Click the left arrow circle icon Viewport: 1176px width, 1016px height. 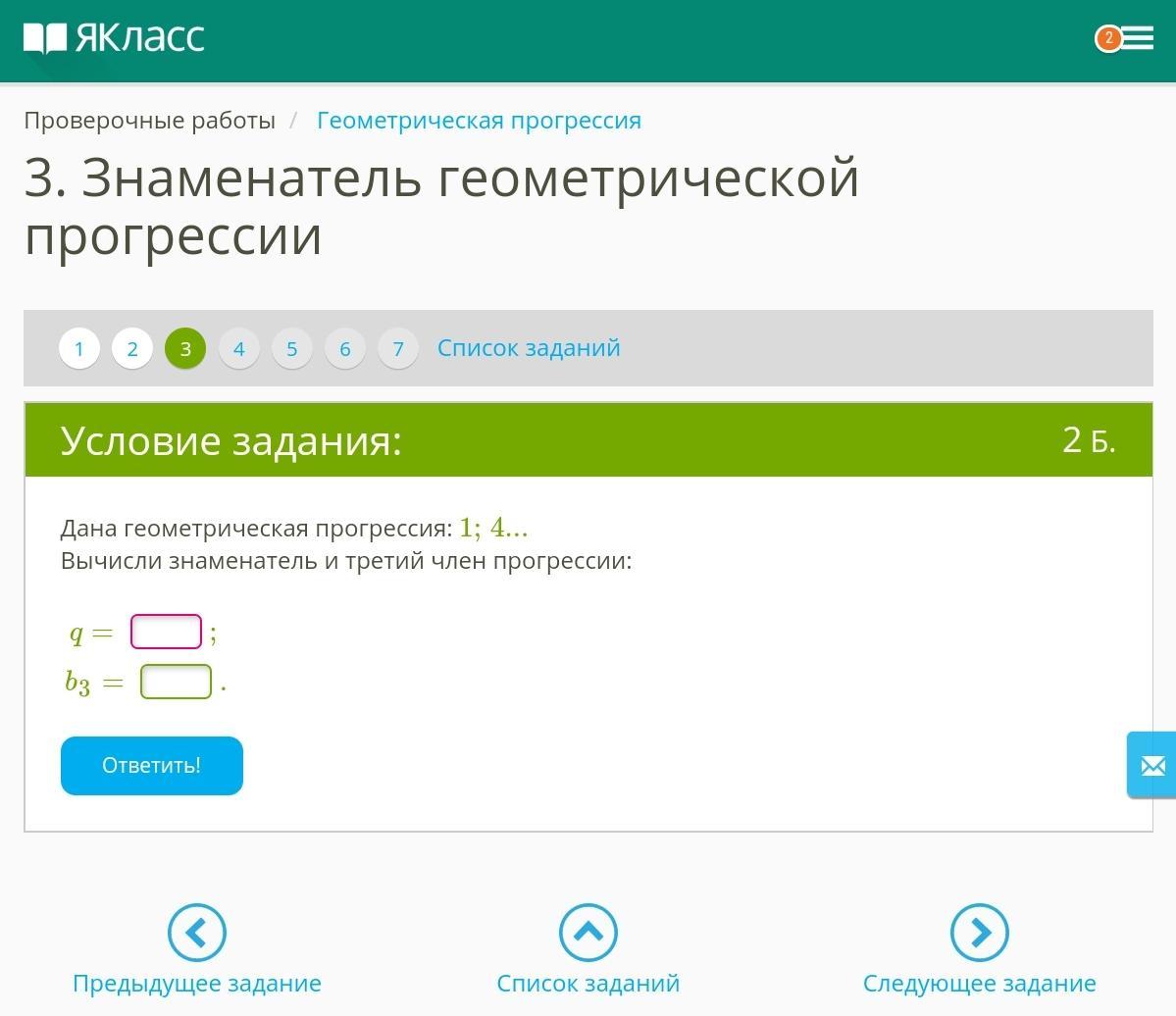coord(196,933)
